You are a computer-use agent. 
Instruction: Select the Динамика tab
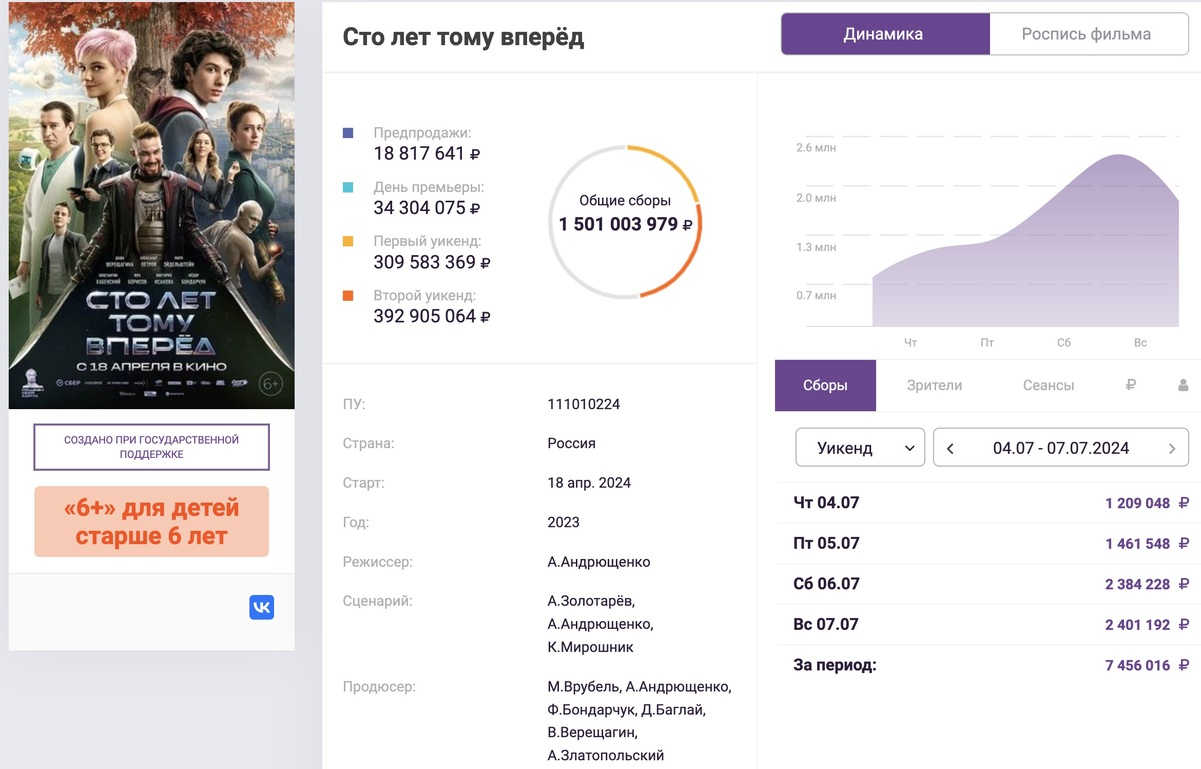[x=884, y=33]
